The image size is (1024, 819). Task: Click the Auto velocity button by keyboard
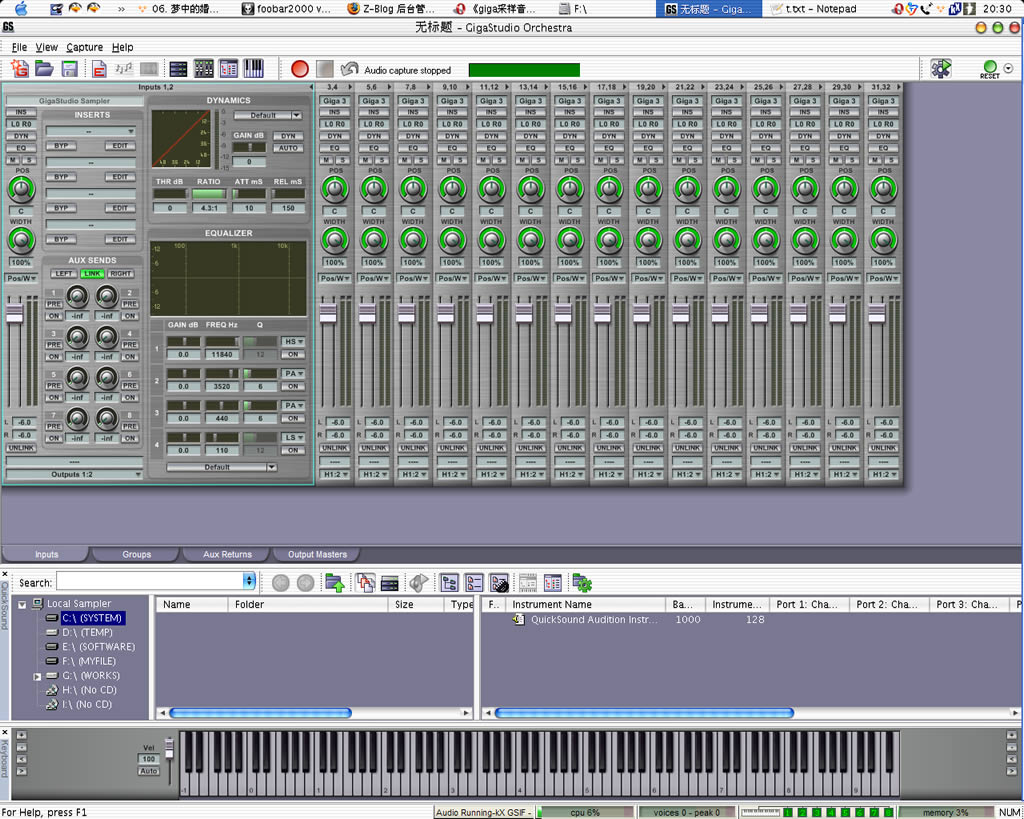(x=149, y=771)
